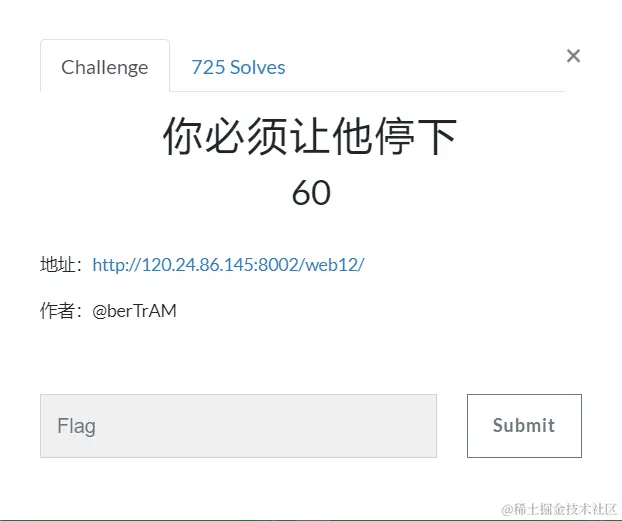The width and height of the screenshot is (622, 521).
Task: Follow the http://120.24.86.145:8002 hyperlink
Action: coord(228,264)
